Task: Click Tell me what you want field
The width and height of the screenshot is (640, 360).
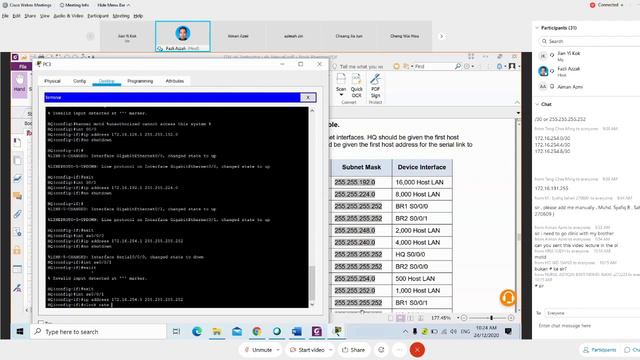Action: [361, 67]
